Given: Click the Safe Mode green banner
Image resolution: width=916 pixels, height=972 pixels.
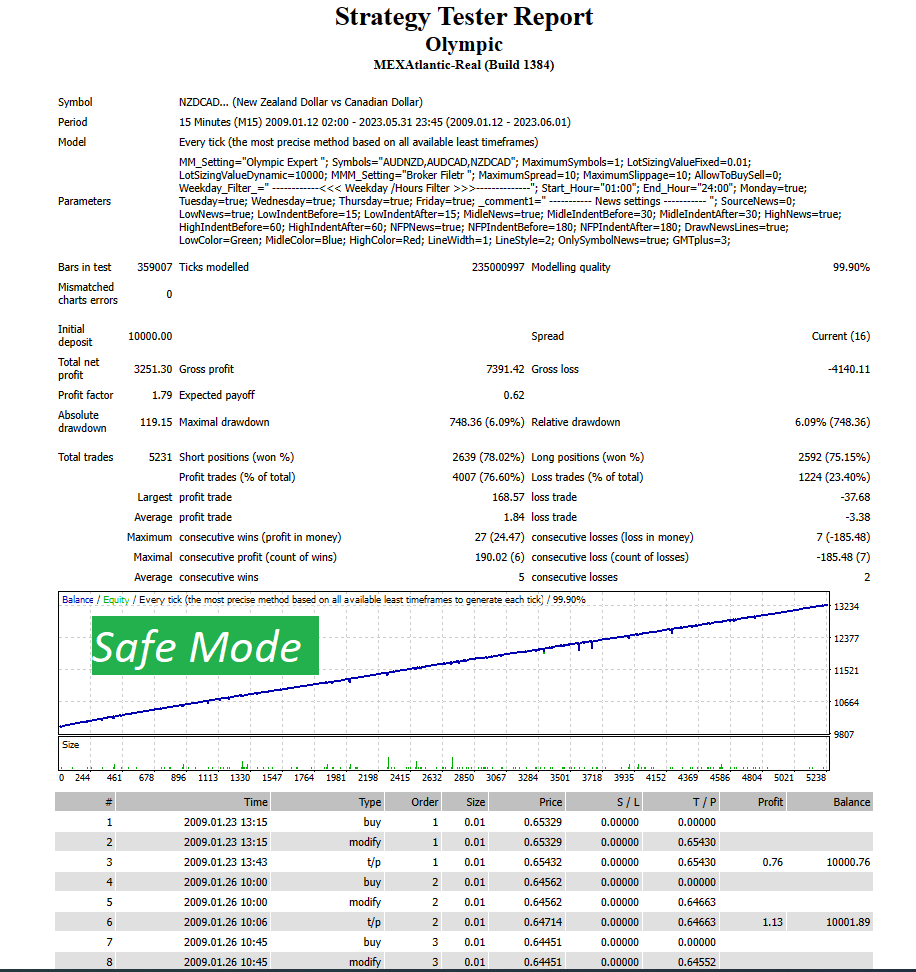Looking at the screenshot, I should click(205, 645).
